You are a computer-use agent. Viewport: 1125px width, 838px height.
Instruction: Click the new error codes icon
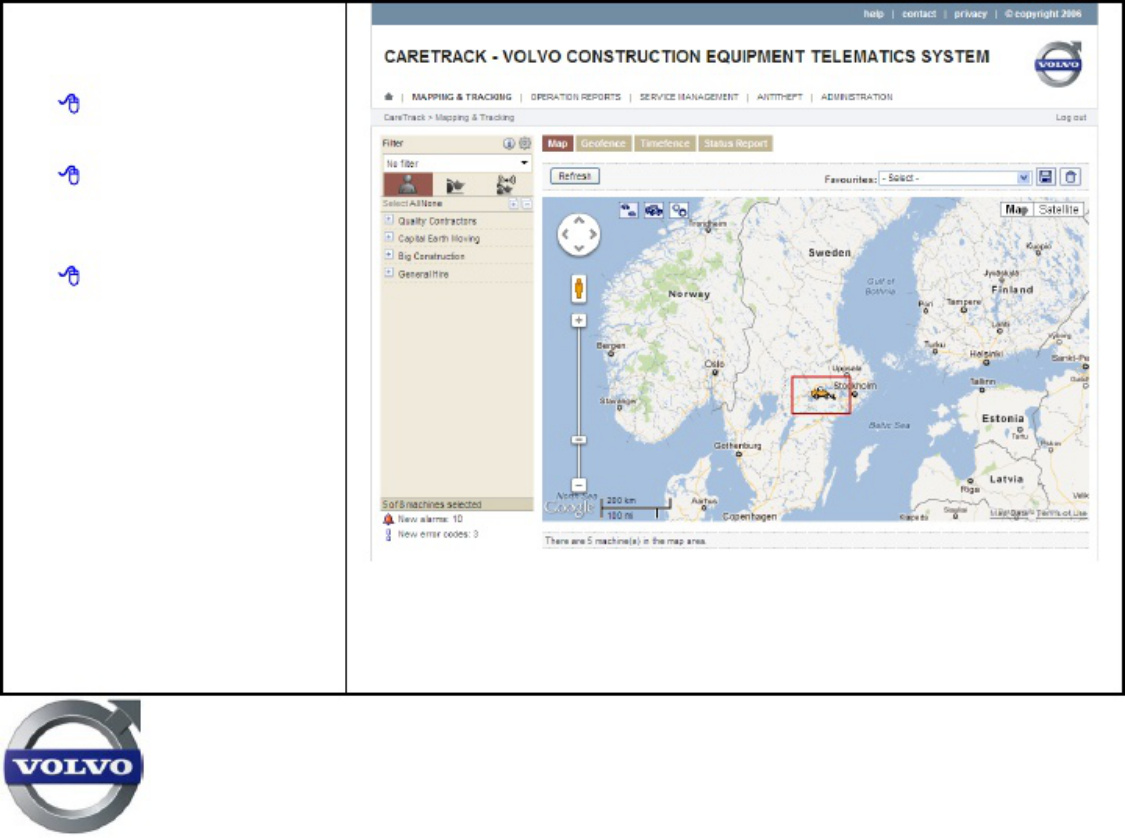pyautogui.click(x=388, y=535)
